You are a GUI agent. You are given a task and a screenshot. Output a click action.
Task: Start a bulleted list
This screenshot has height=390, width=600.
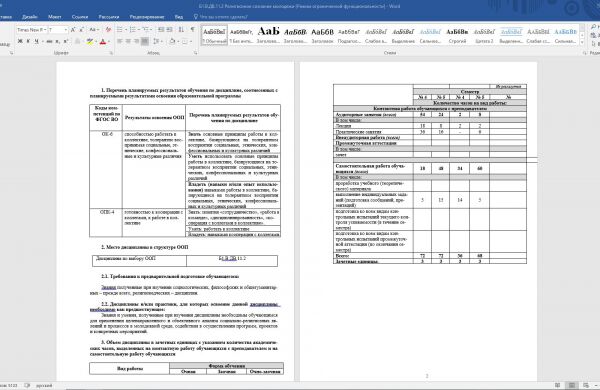(x=119, y=29)
